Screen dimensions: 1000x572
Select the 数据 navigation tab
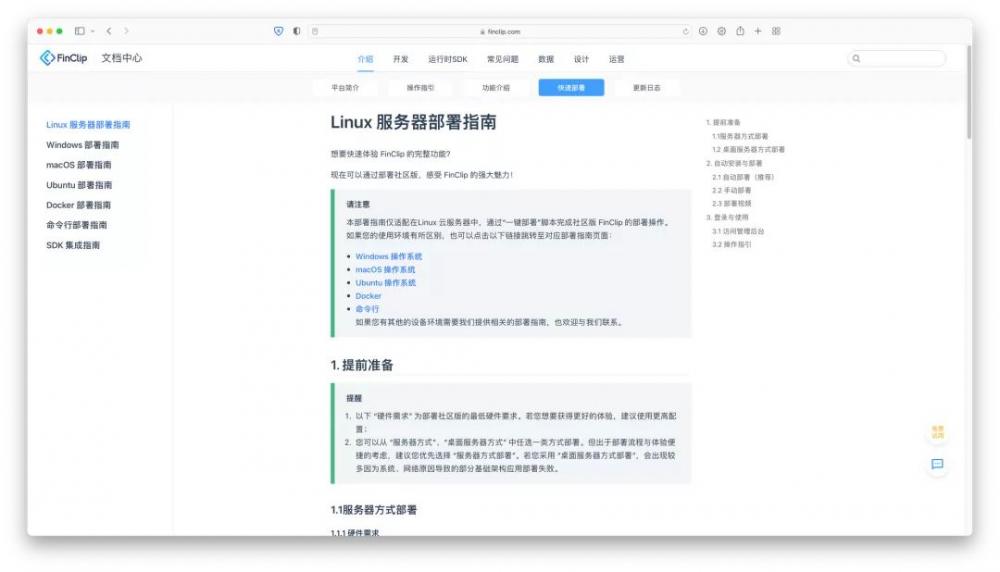pyautogui.click(x=546, y=59)
